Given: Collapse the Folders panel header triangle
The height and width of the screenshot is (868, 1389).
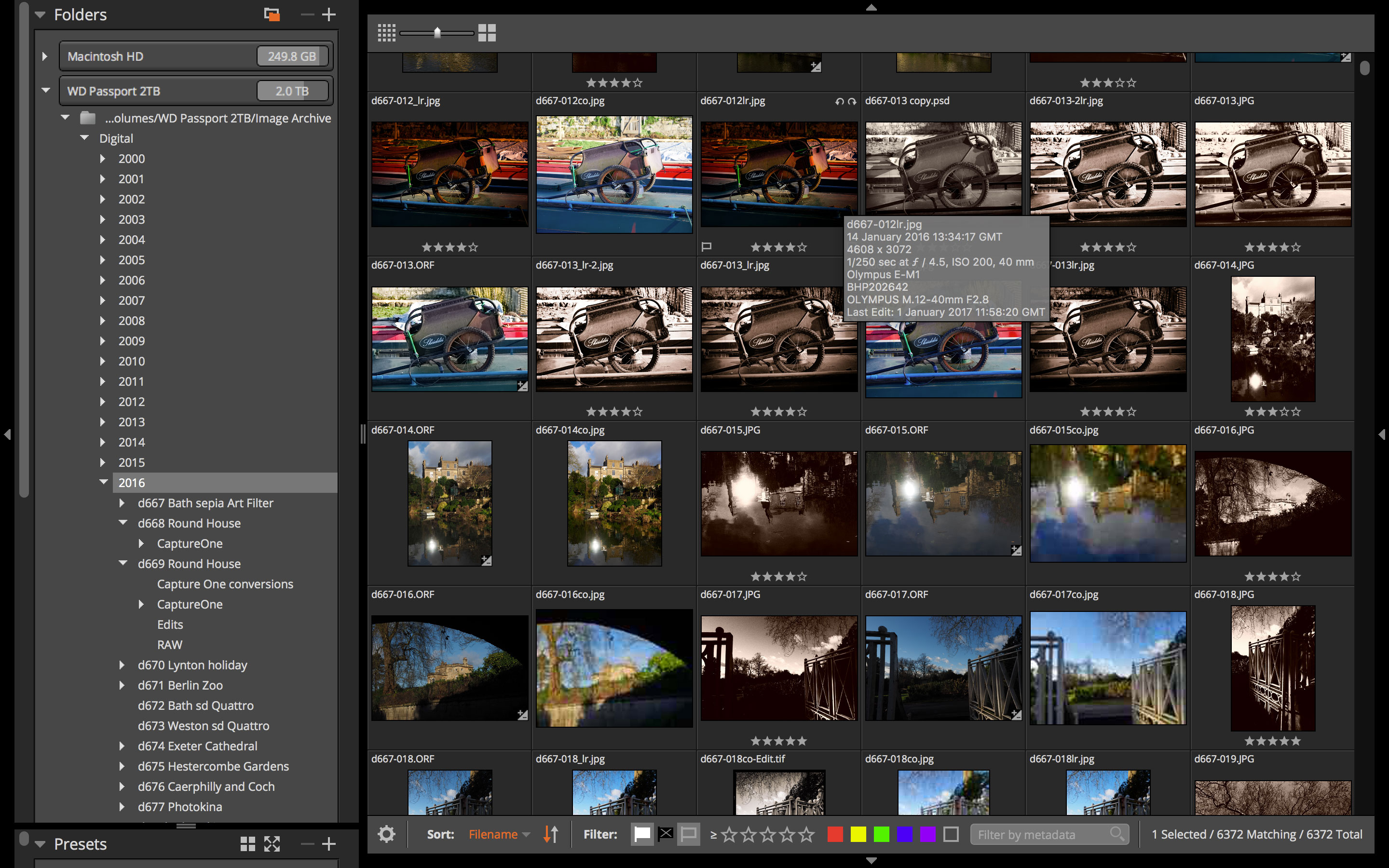Looking at the screenshot, I should click(x=40, y=14).
